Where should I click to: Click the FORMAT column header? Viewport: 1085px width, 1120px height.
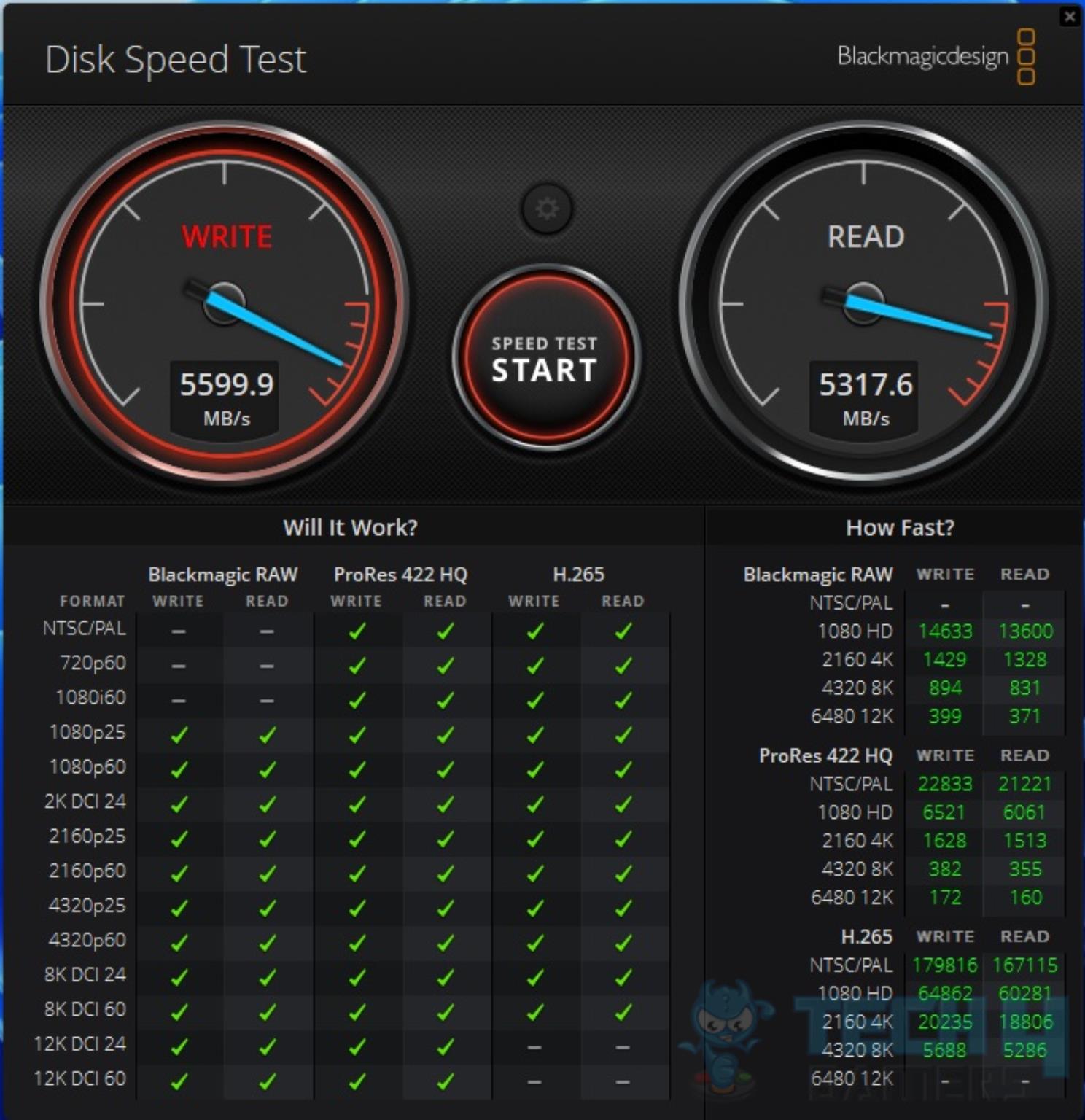point(93,602)
